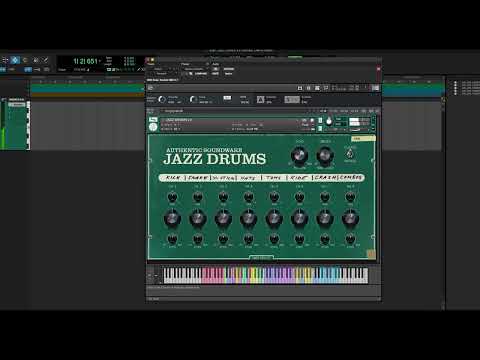Click the round instrument icon below the wrench
Viewport: 480px width, 360px height.
tap(153, 127)
